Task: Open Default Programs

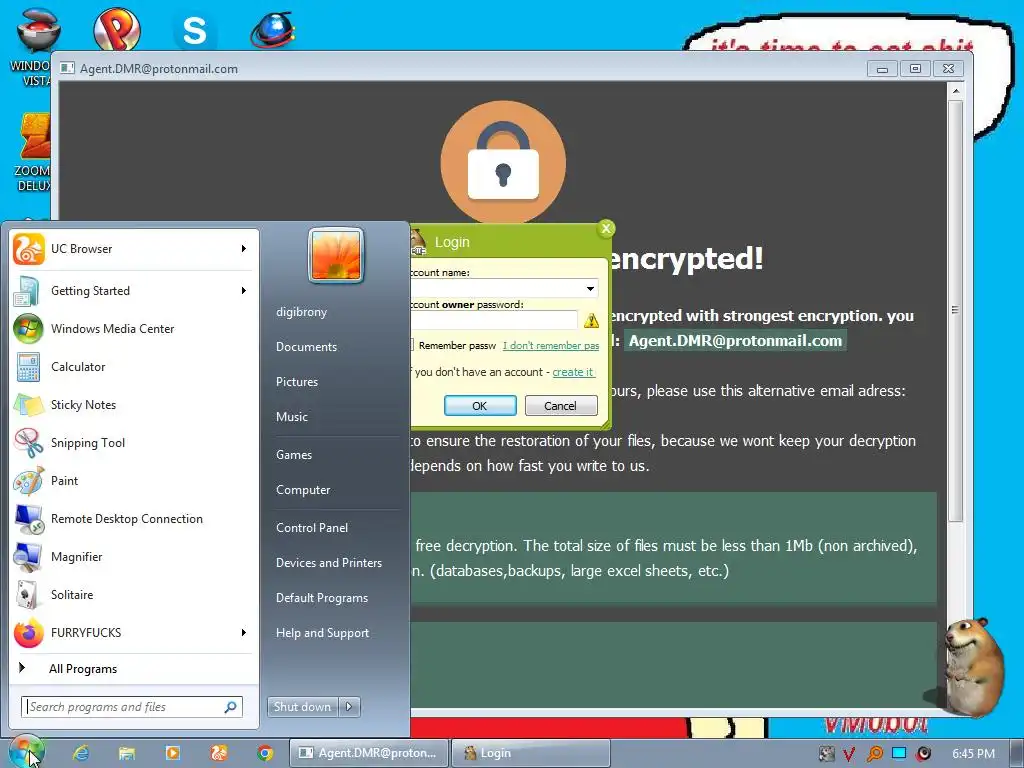Action: [322, 598]
